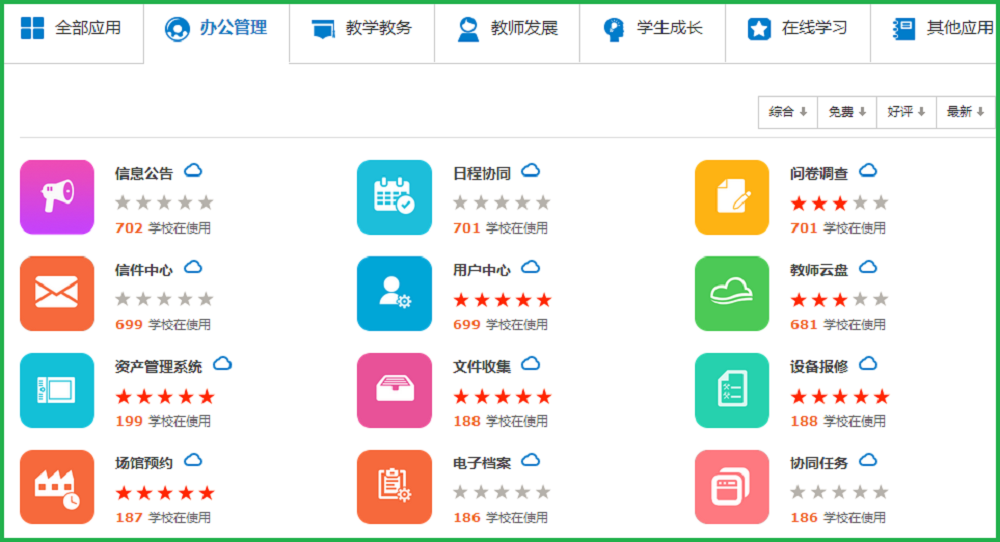The width and height of the screenshot is (1000, 542).
Task: Click the cloud badge beside 文件收集
Action: (531, 364)
